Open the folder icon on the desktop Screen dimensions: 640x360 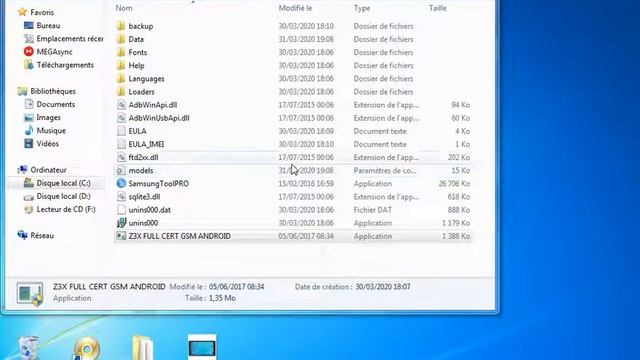point(142,348)
